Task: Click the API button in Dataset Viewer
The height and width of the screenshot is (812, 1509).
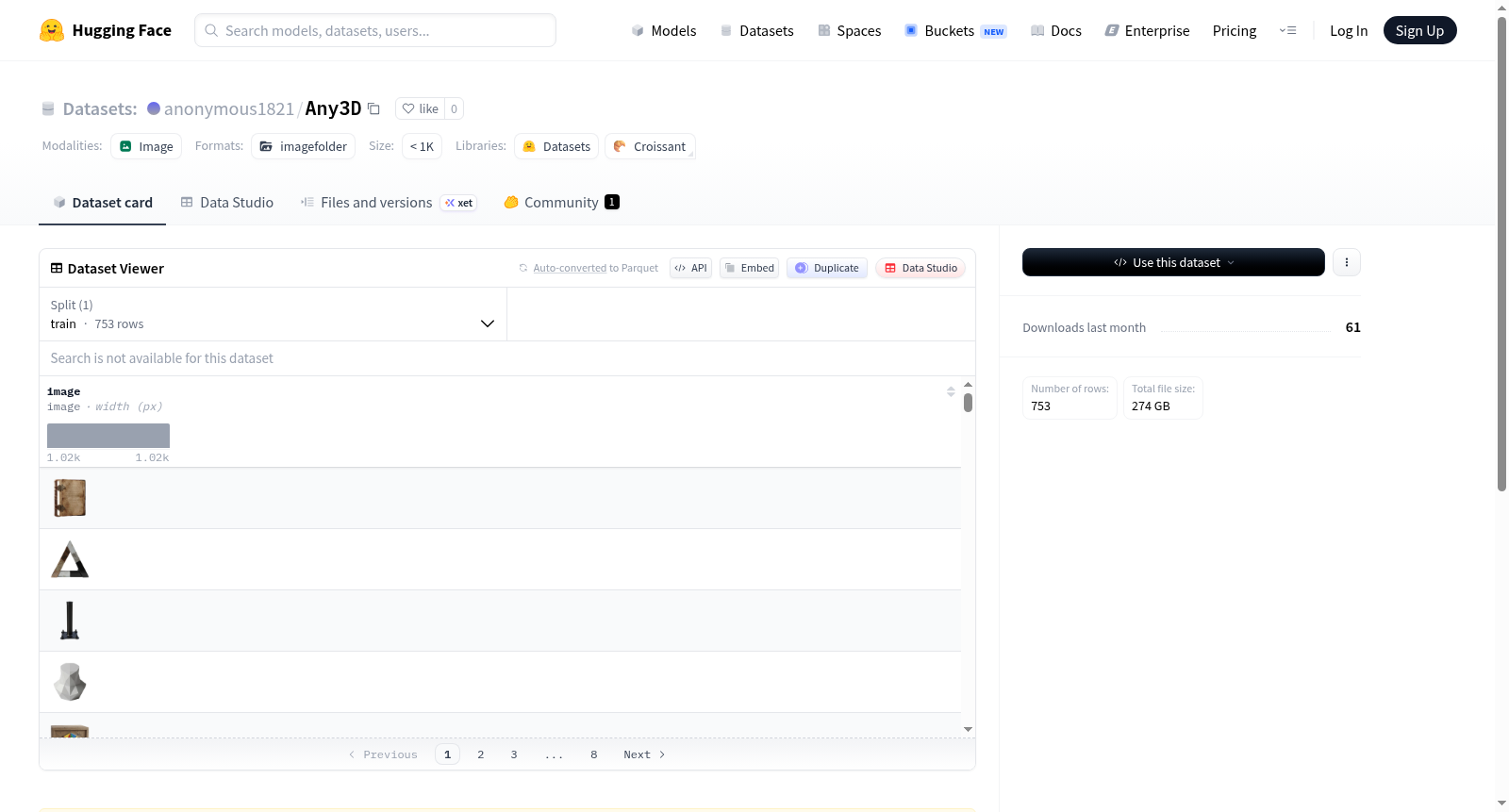Action: (x=690, y=268)
